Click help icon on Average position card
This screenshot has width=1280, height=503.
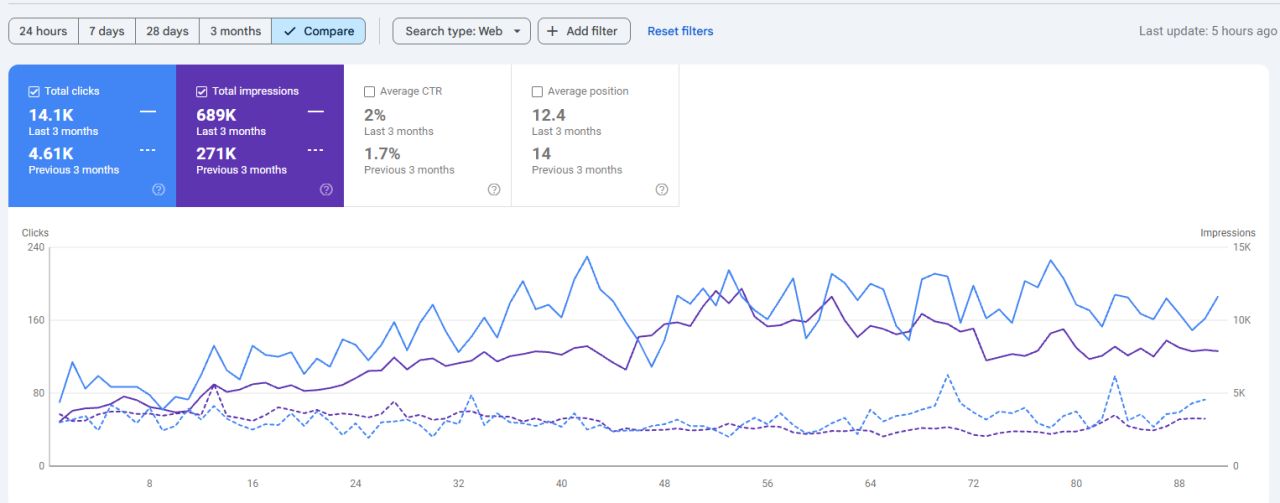tap(662, 190)
